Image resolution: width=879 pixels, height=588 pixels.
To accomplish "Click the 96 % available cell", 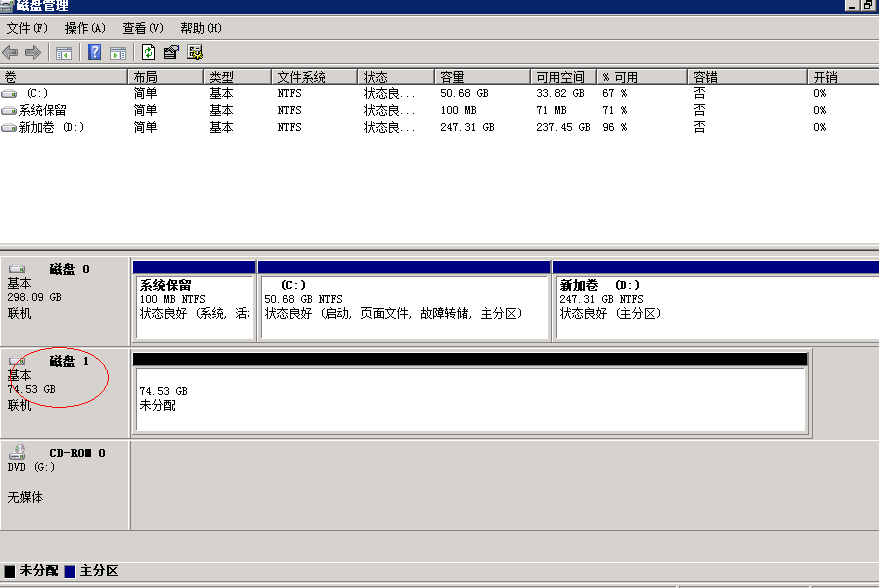I will click(614, 127).
